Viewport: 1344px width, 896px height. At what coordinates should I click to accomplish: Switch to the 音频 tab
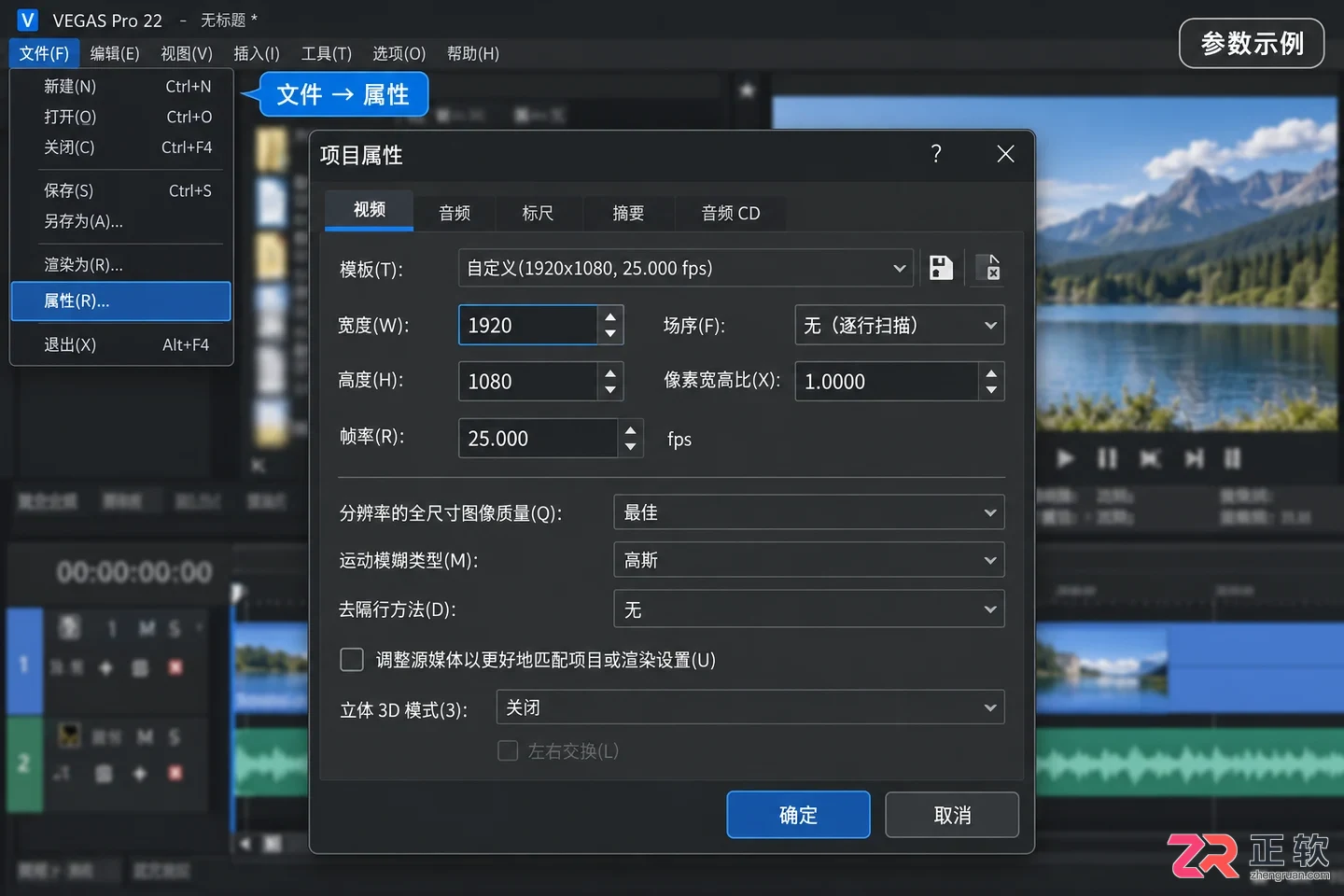pos(455,213)
